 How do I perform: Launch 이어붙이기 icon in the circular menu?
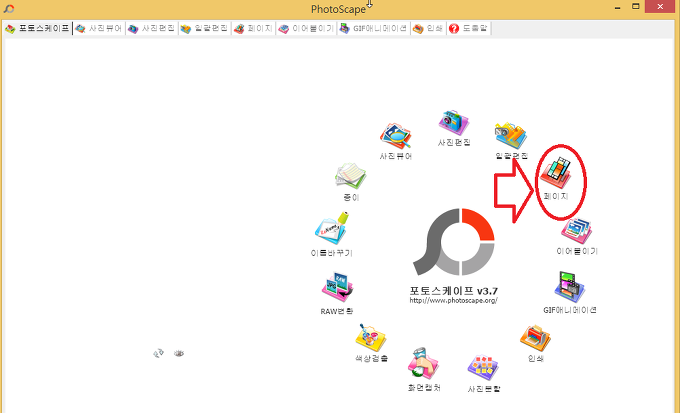pyautogui.click(x=576, y=231)
